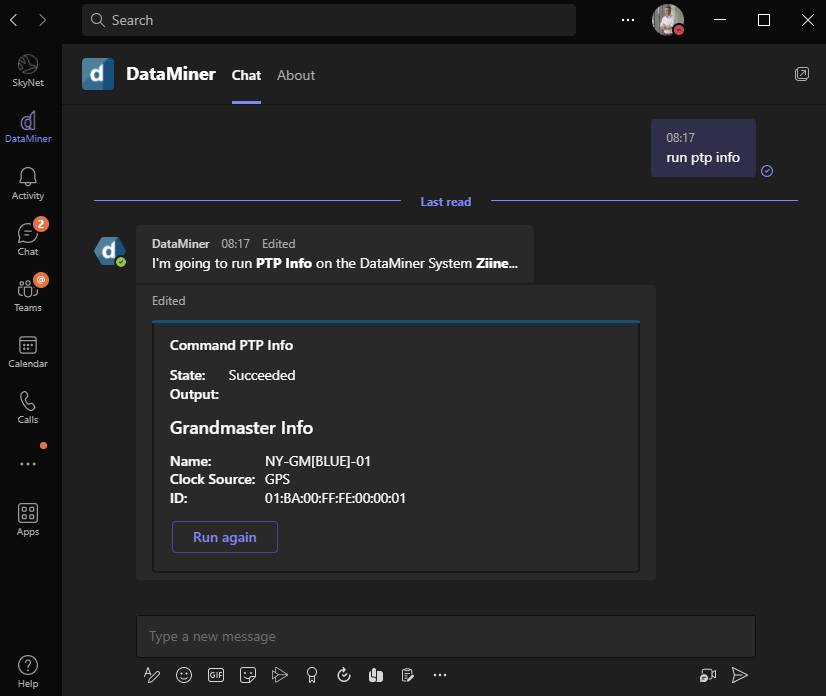The image size is (826, 696).
Task: Pop out the DataMiner chat window
Action: point(802,74)
